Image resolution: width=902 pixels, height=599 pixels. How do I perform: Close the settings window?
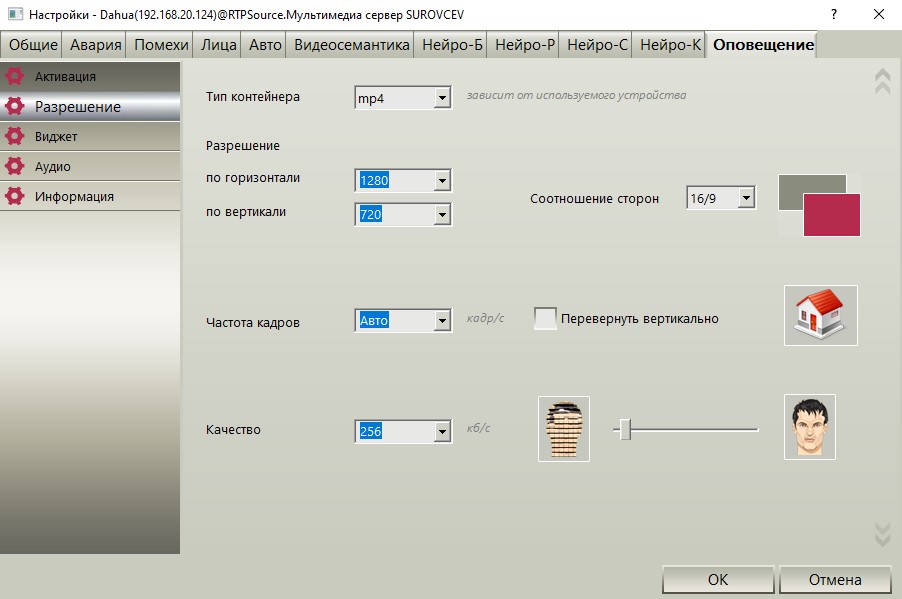[878, 14]
